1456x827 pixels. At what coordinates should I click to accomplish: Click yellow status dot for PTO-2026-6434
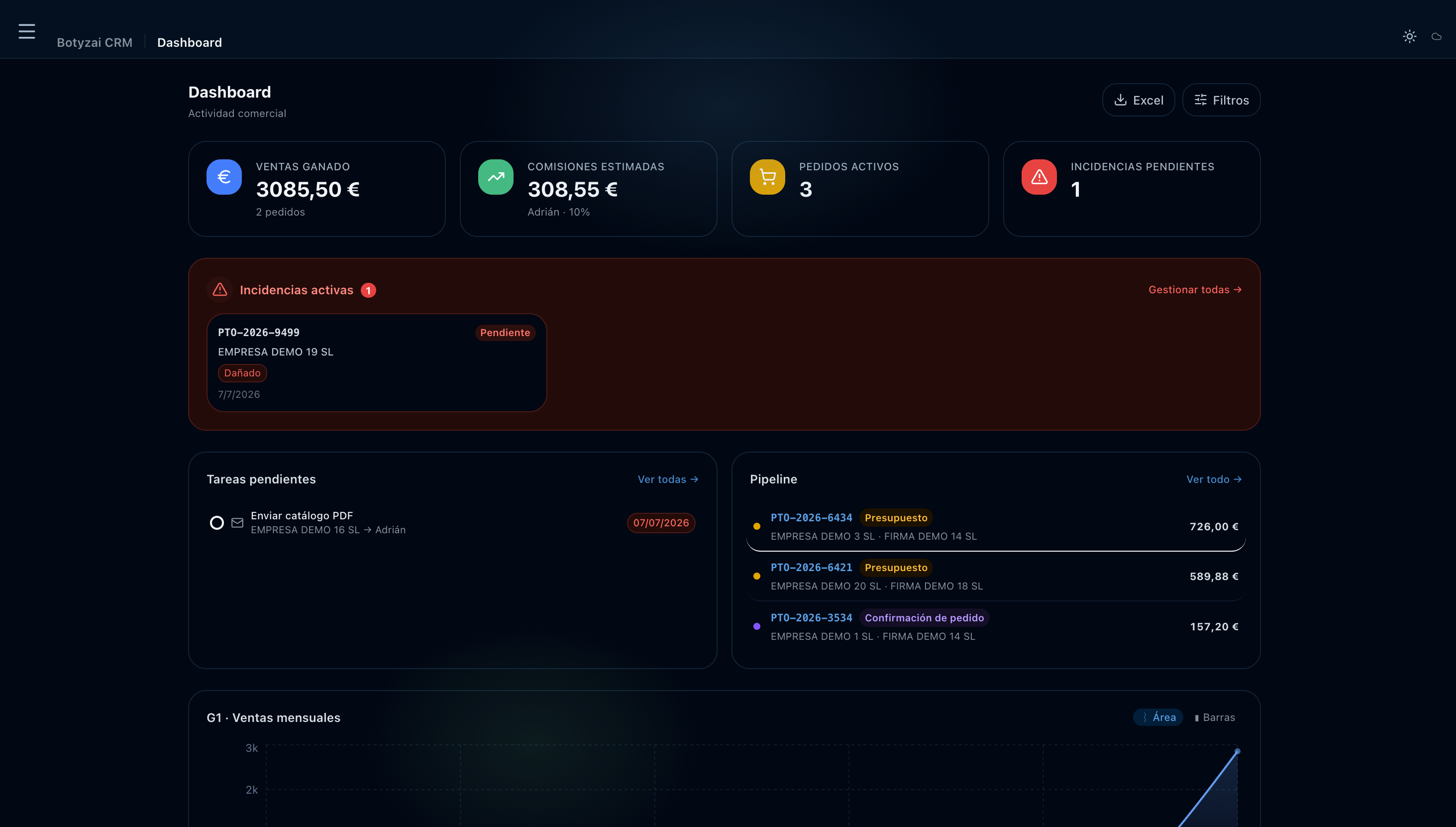point(757,527)
